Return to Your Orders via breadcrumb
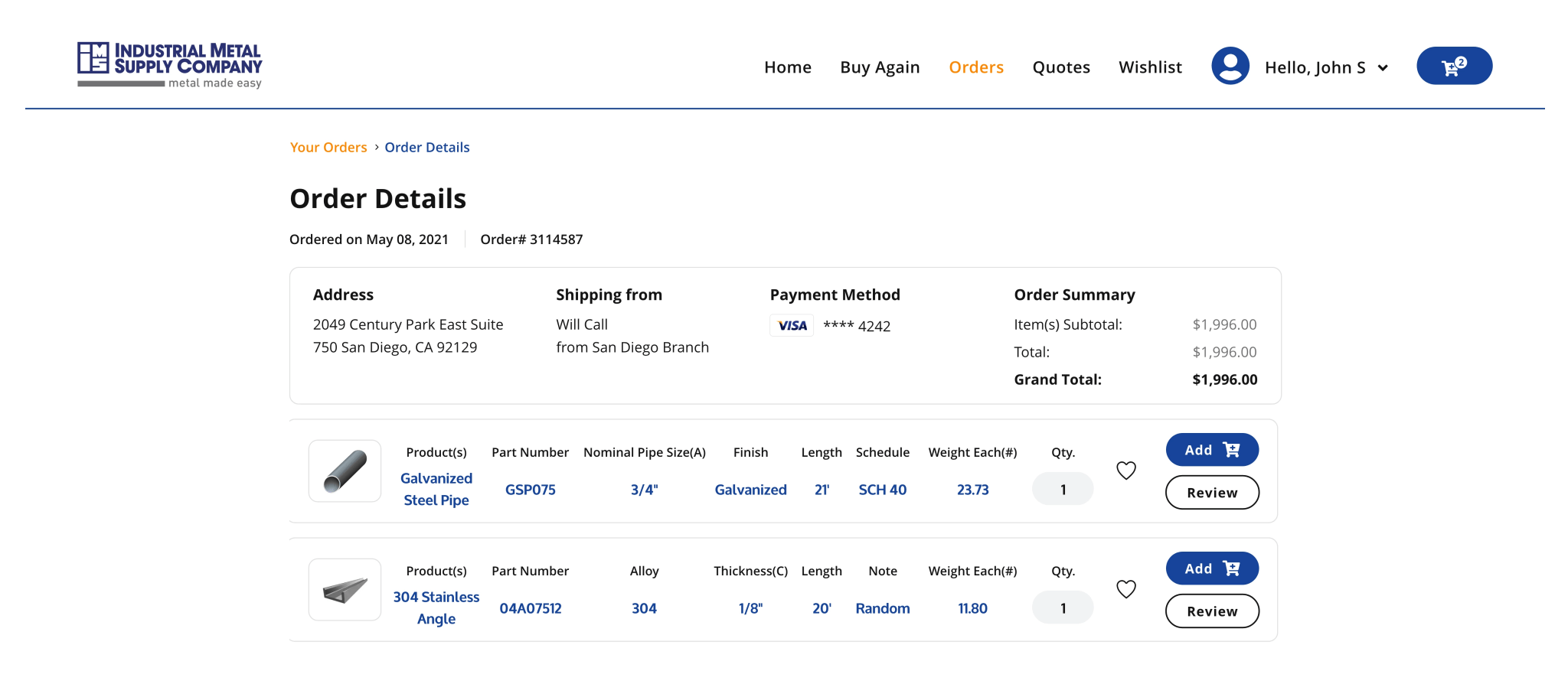The width and height of the screenshot is (1568, 697). coord(328,148)
